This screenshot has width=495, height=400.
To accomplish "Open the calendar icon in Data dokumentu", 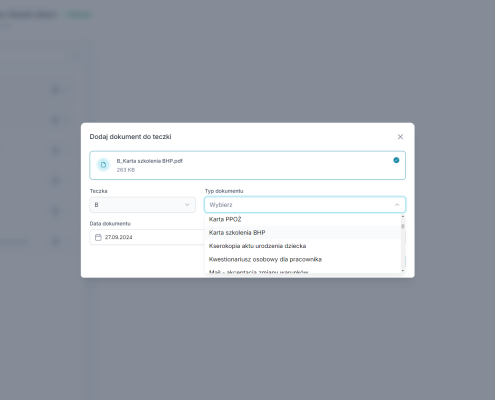I will tap(98, 237).
